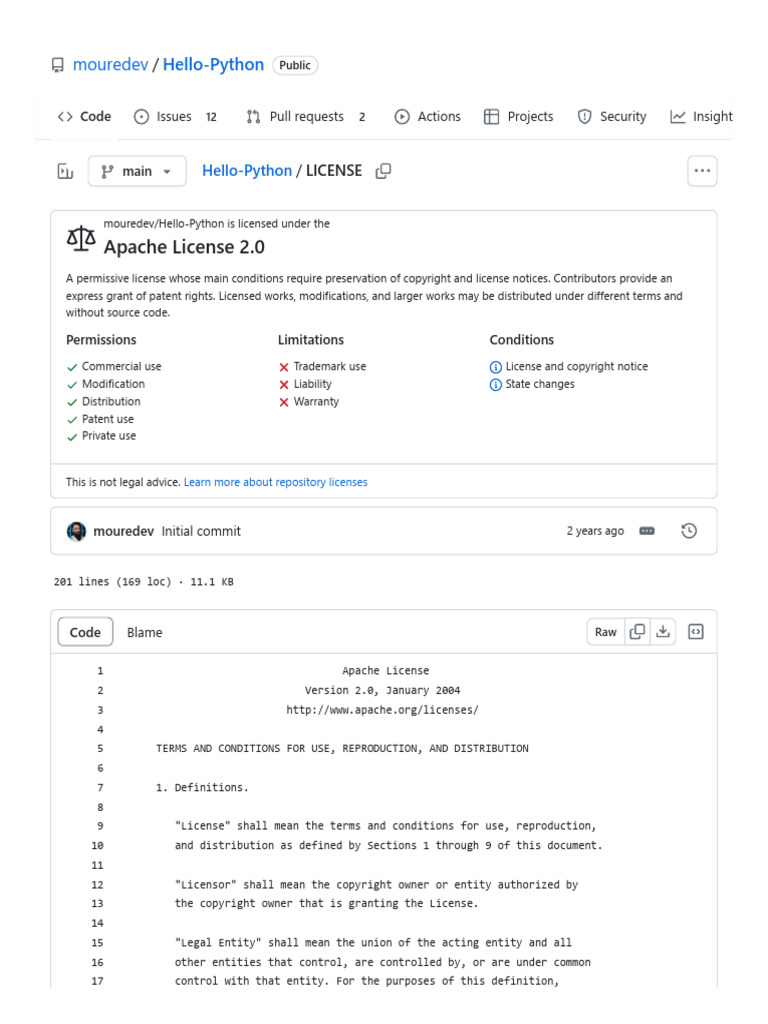This screenshot has height=1024, width=768.
Task: Open the three-dots more options menu
Action: tap(702, 171)
